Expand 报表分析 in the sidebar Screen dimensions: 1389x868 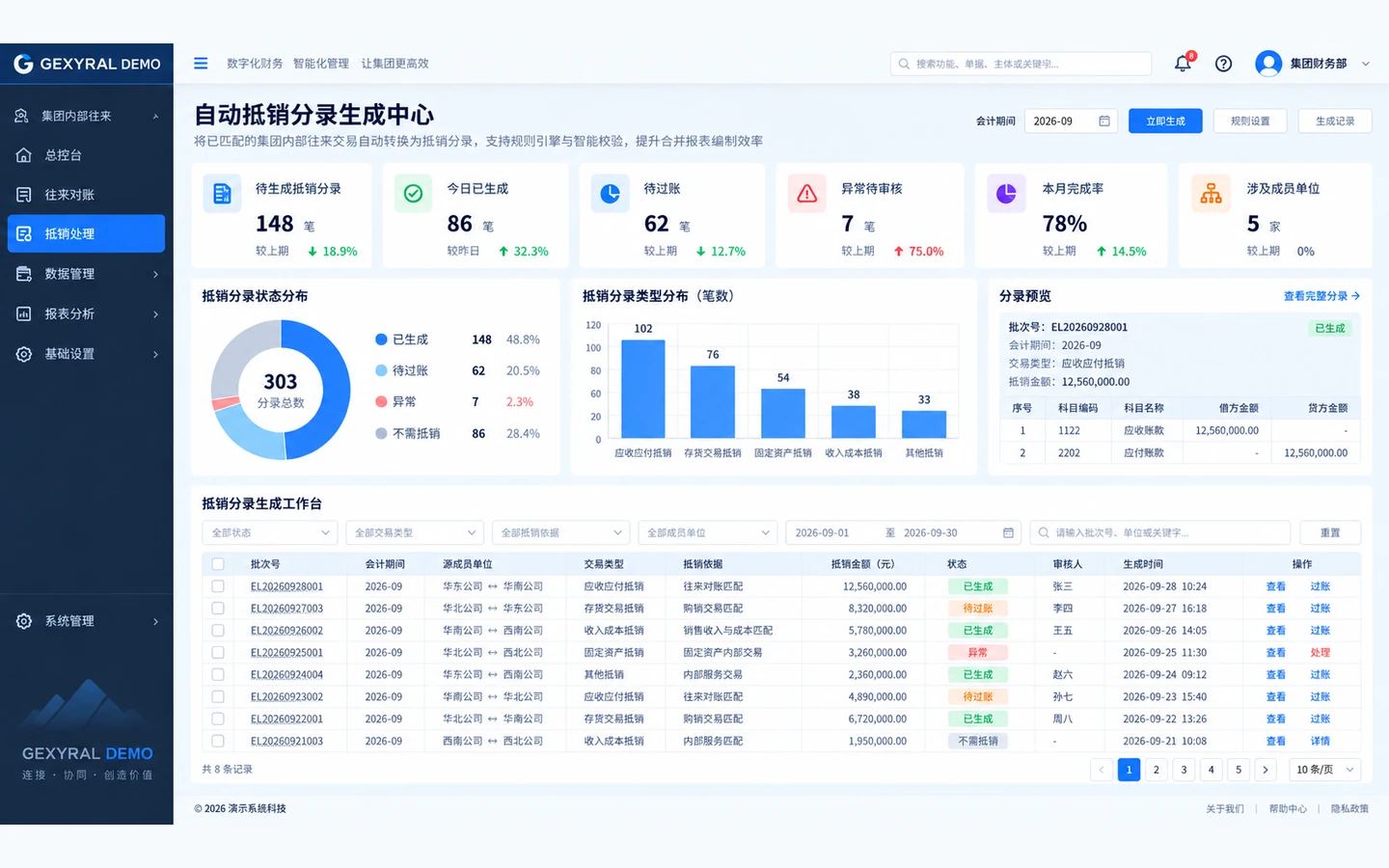coord(87,313)
